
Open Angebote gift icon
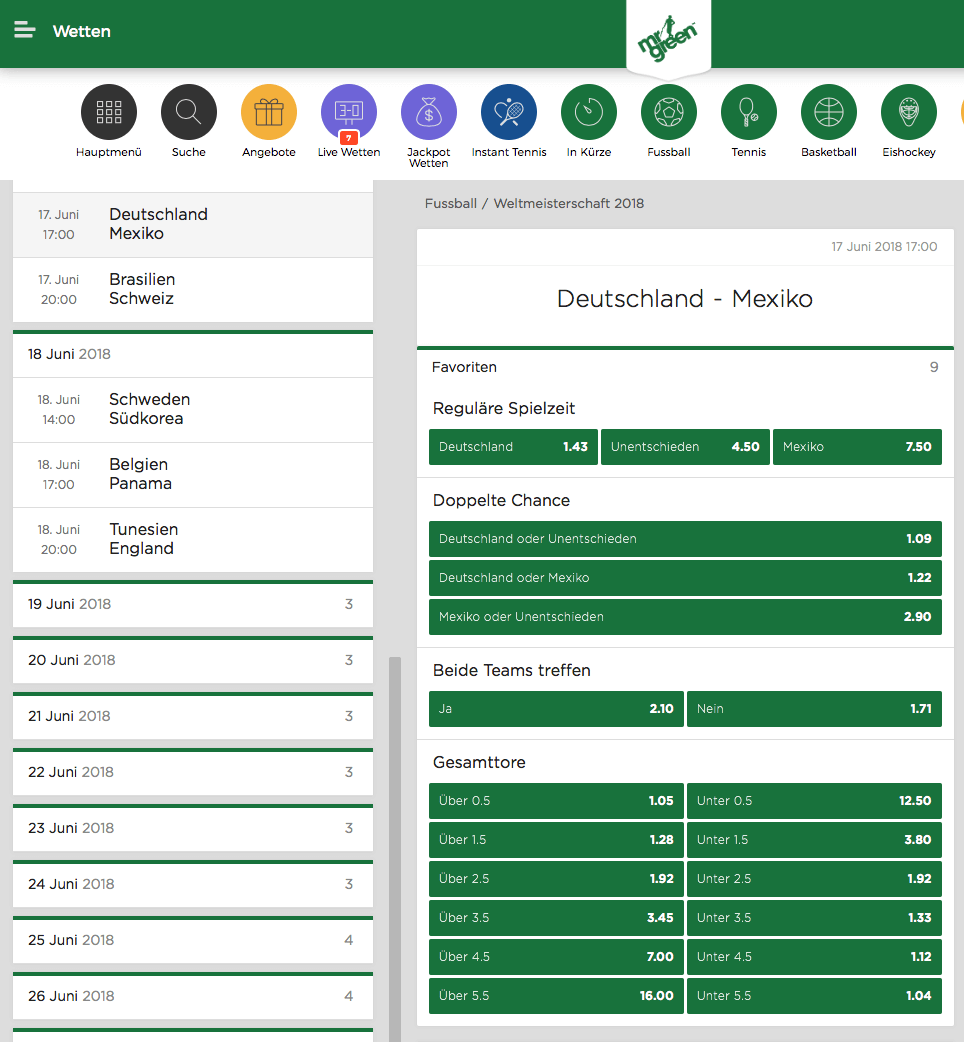[x=269, y=112]
